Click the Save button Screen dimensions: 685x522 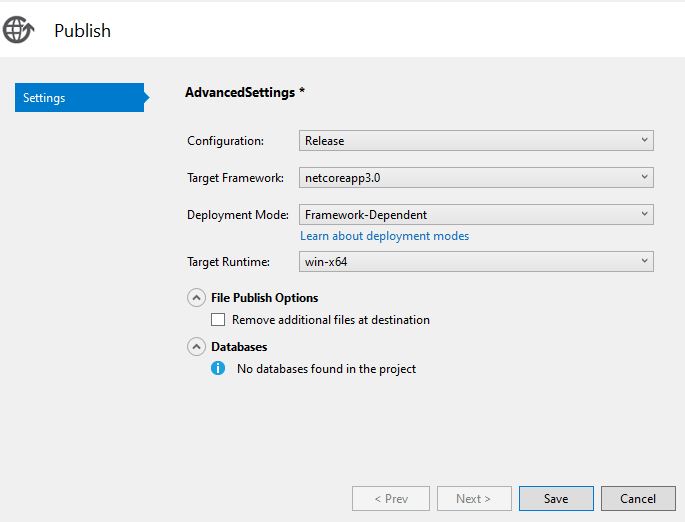pyautogui.click(x=556, y=498)
